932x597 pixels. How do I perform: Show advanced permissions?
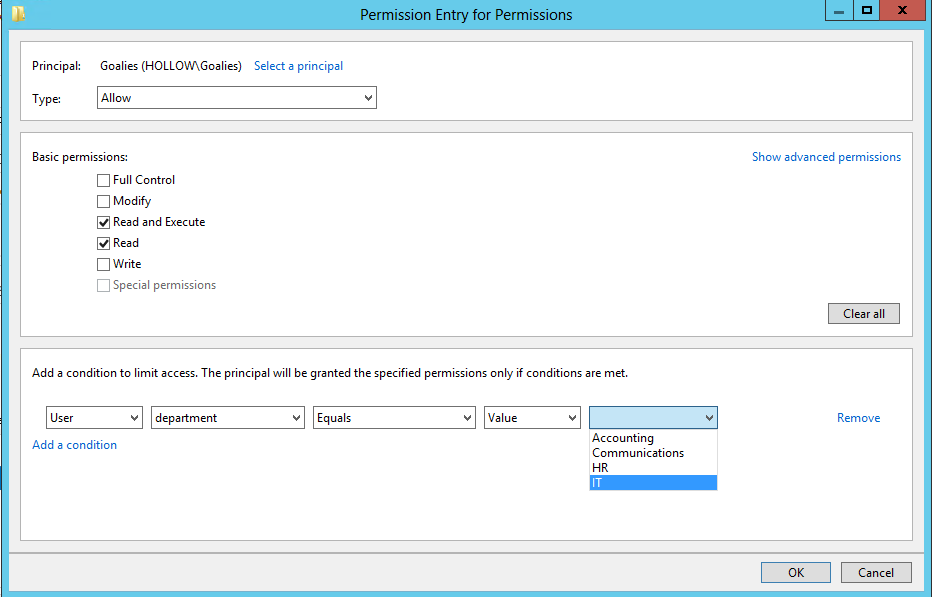(826, 157)
